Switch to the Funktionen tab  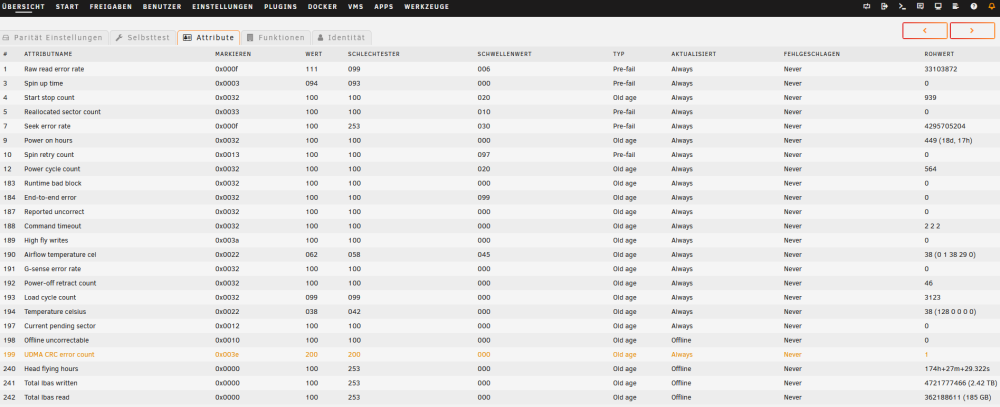[x=276, y=38]
